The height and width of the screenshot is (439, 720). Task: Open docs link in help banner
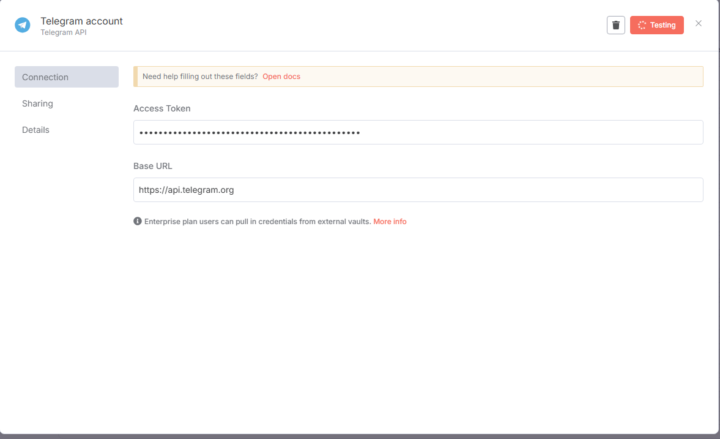coord(281,76)
